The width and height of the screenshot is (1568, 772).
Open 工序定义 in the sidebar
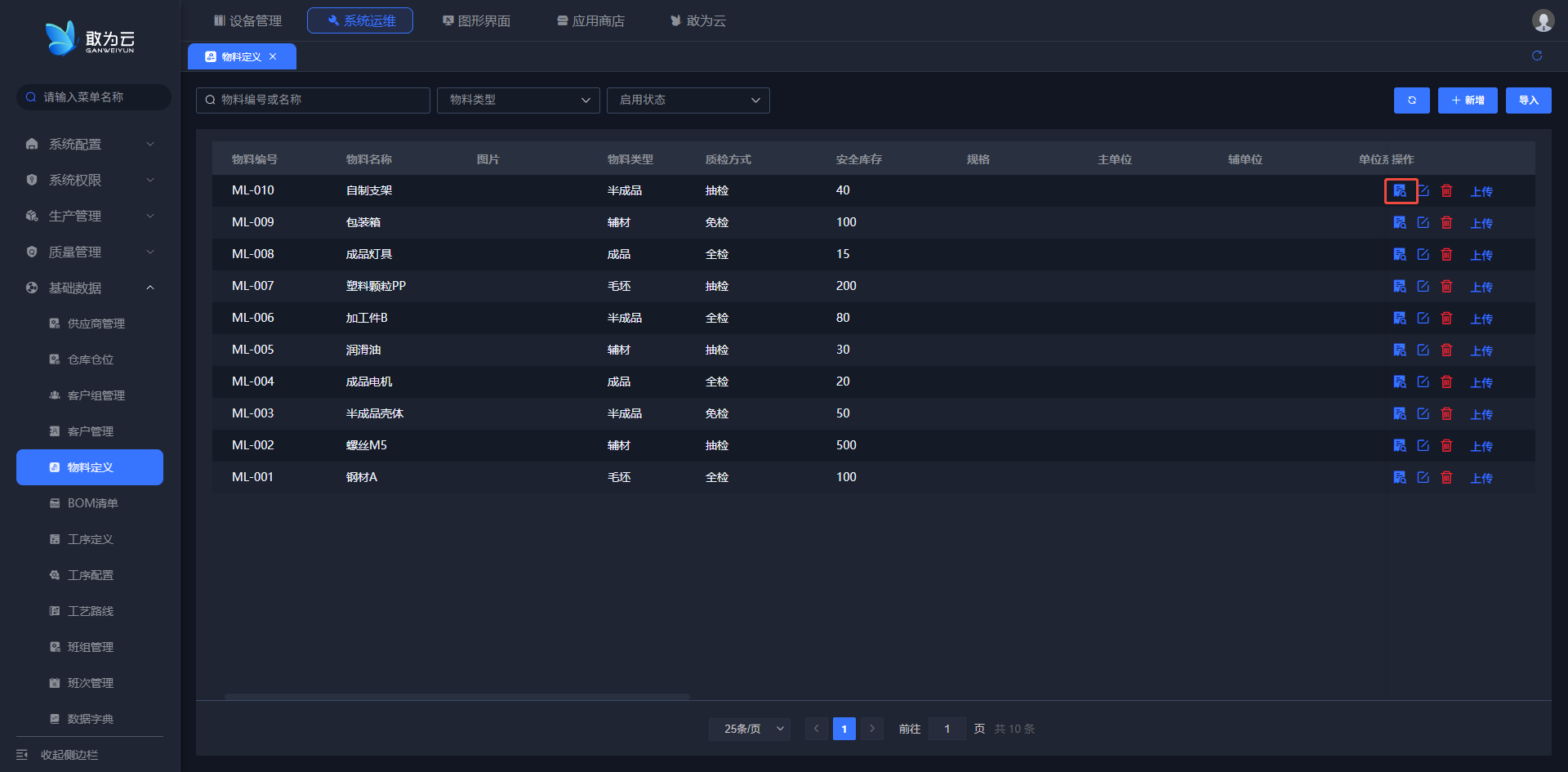(x=90, y=540)
